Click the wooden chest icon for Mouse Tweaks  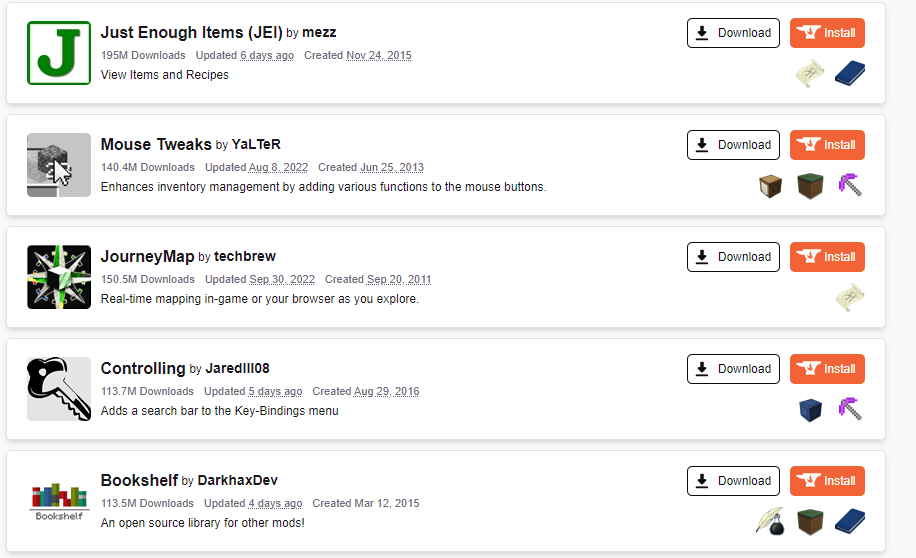(770, 186)
